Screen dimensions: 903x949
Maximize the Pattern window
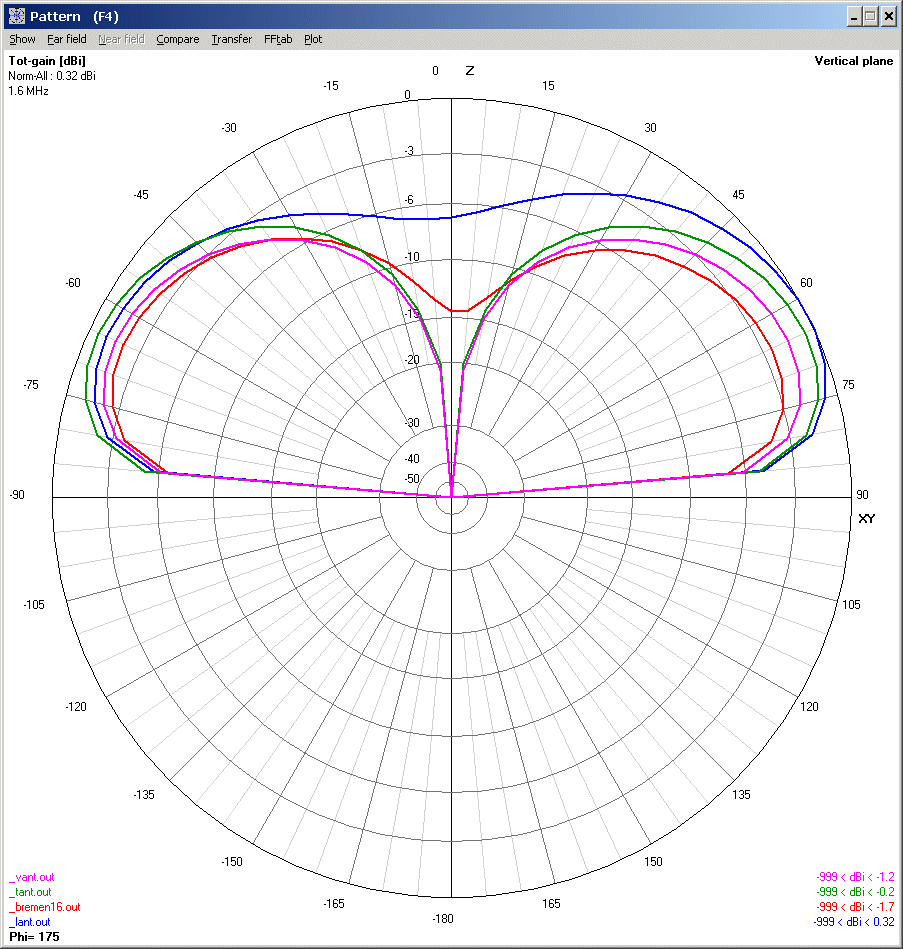tap(870, 16)
